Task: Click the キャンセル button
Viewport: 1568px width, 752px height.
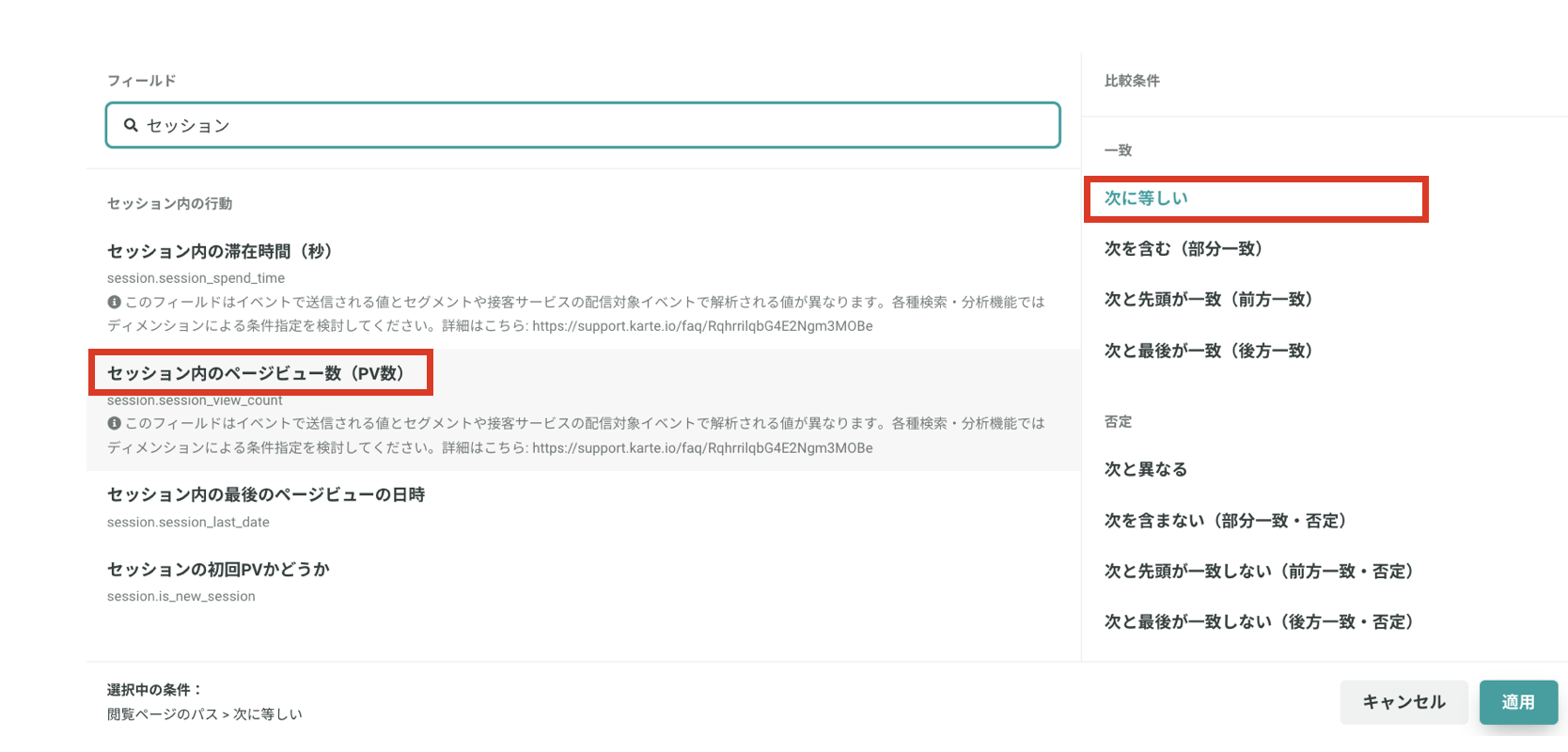Action: (x=1403, y=702)
